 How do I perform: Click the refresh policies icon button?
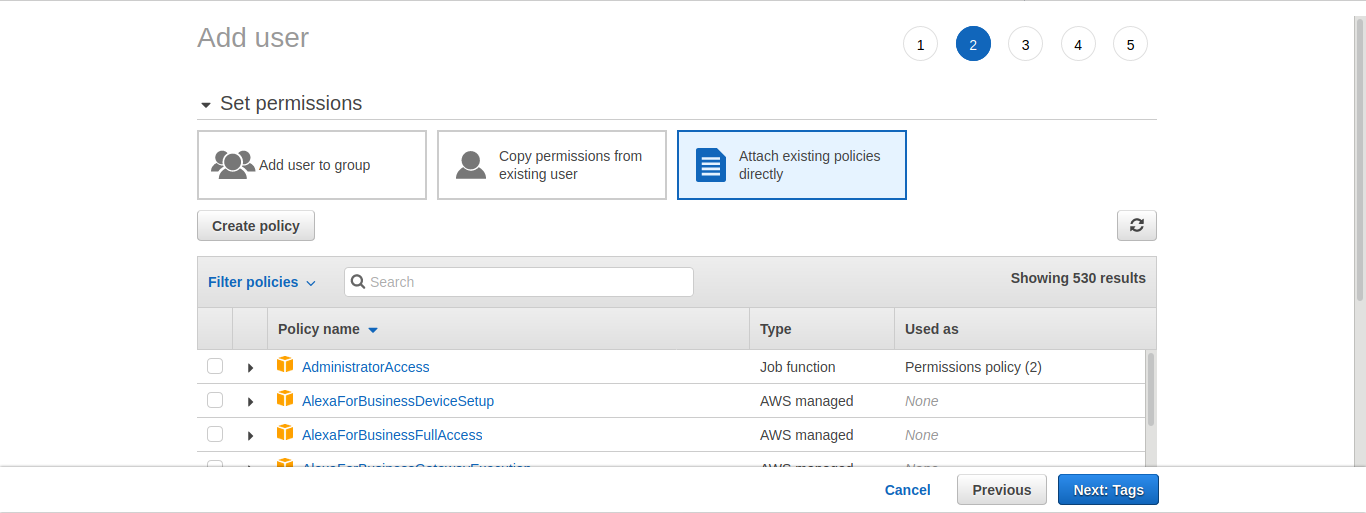(x=1136, y=226)
